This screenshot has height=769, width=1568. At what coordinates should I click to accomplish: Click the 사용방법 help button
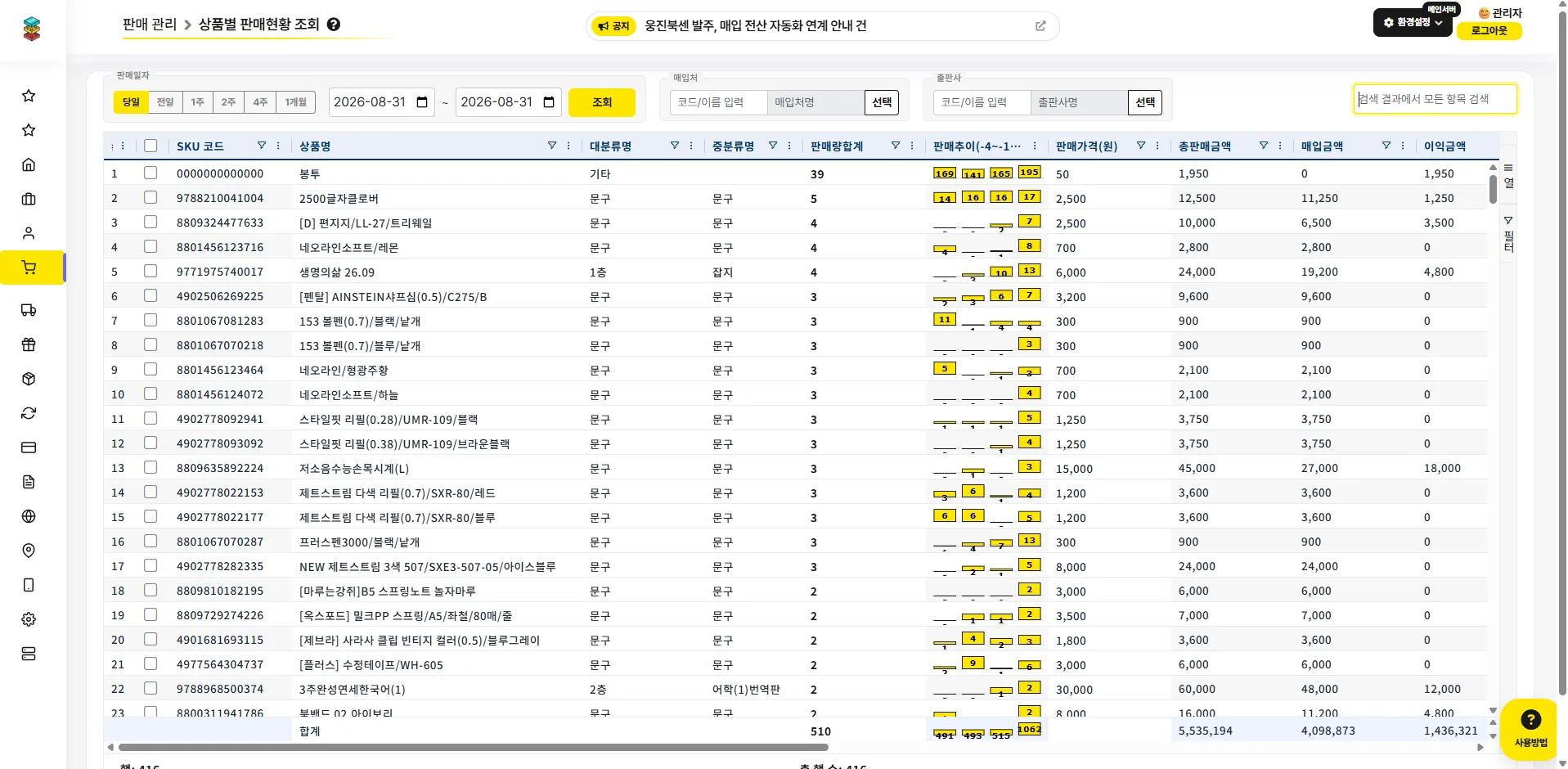click(1530, 728)
